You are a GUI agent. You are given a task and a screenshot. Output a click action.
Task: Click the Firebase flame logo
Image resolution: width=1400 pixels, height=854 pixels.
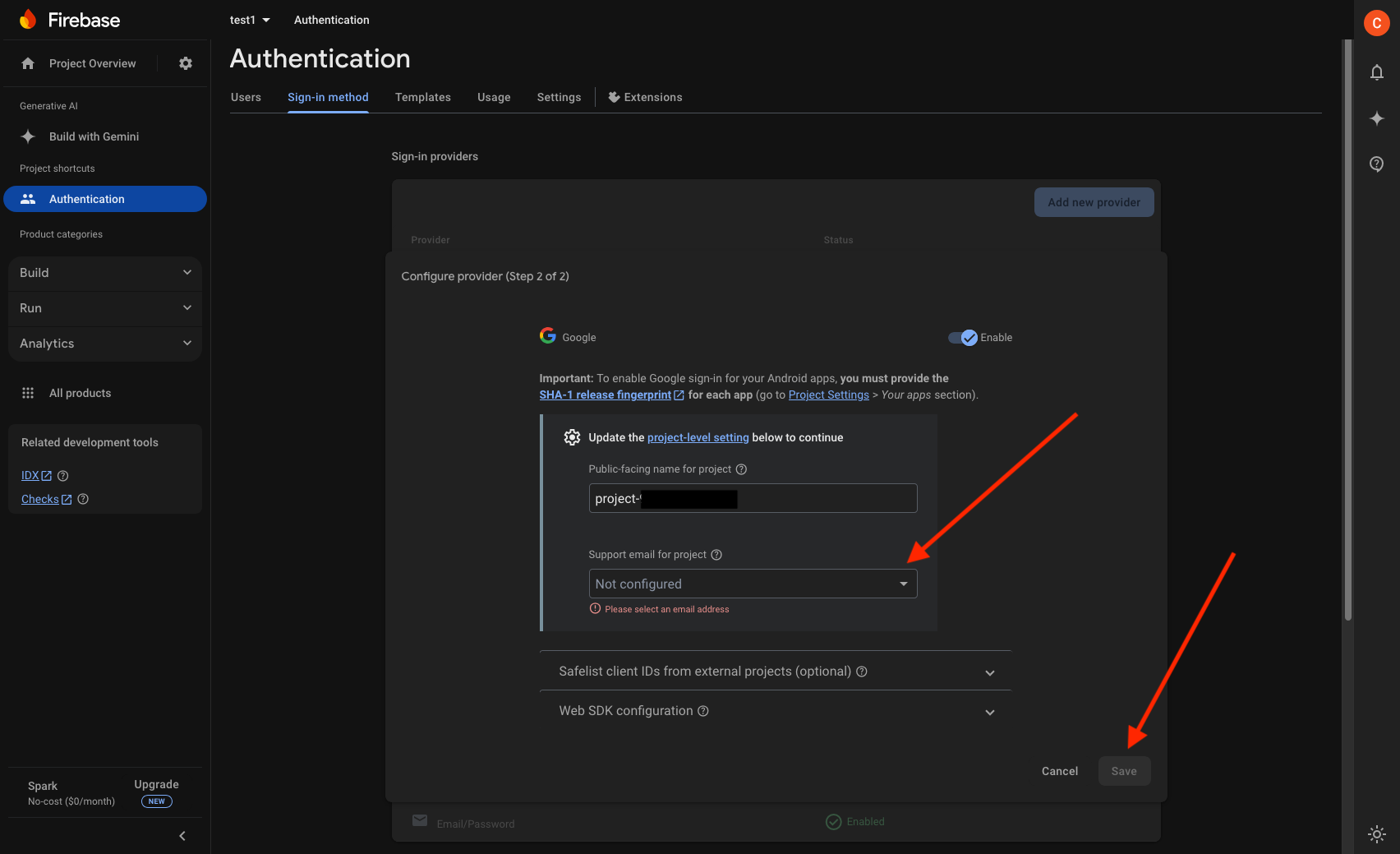(29, 20)
